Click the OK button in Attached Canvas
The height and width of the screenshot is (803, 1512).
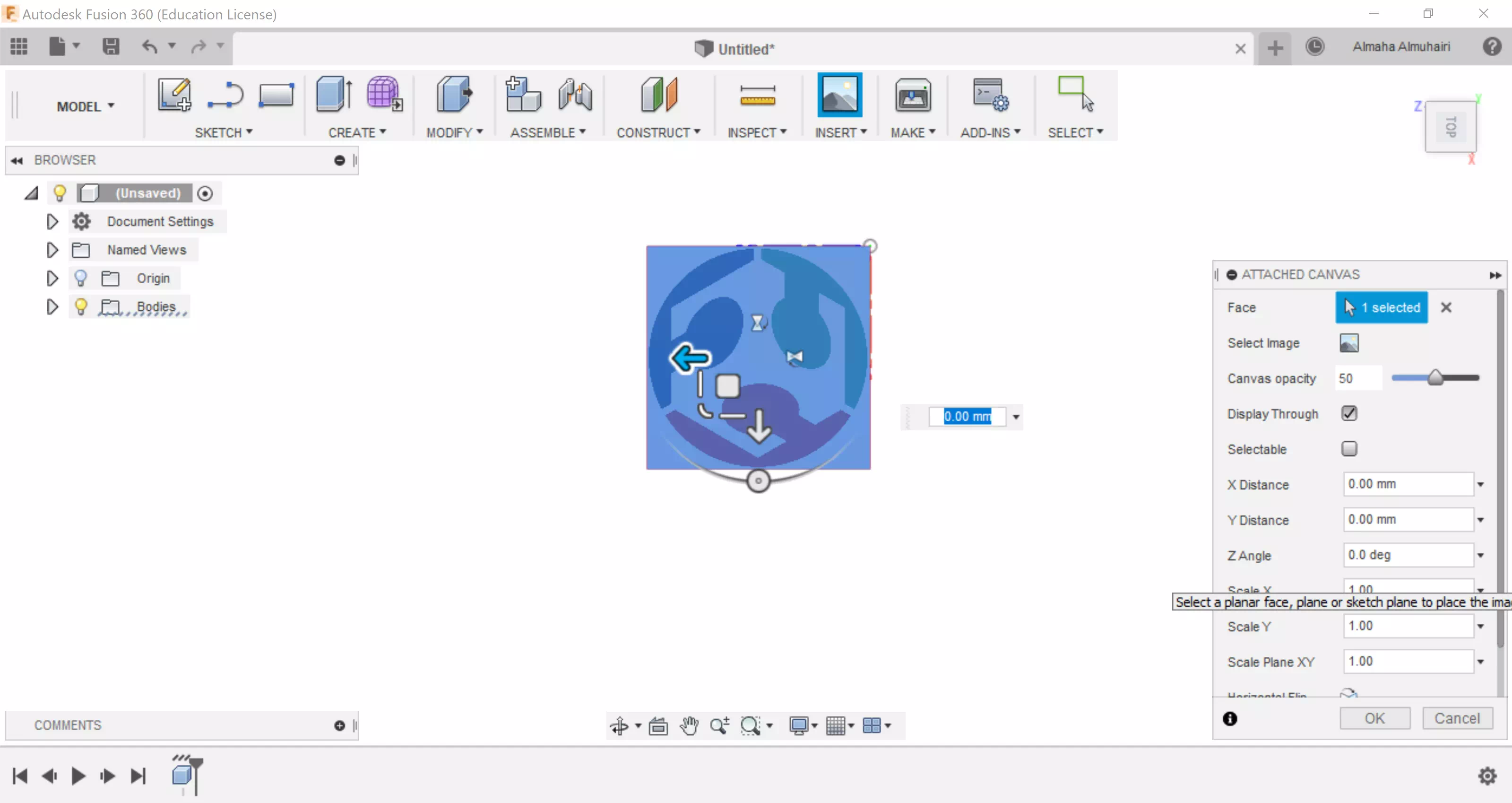coord(1374,718)
